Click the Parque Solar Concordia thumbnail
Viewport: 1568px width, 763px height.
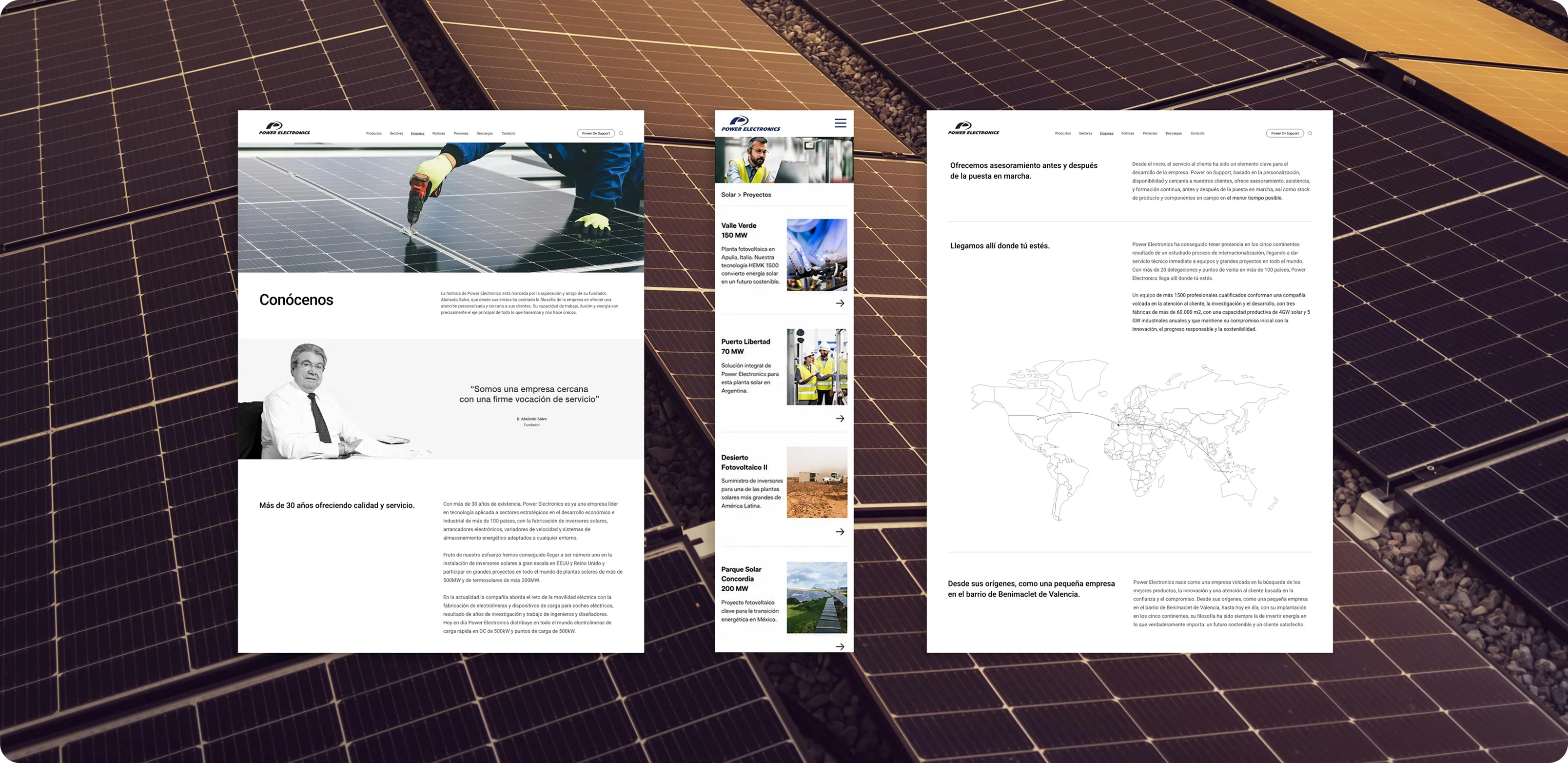pos(817,597)
